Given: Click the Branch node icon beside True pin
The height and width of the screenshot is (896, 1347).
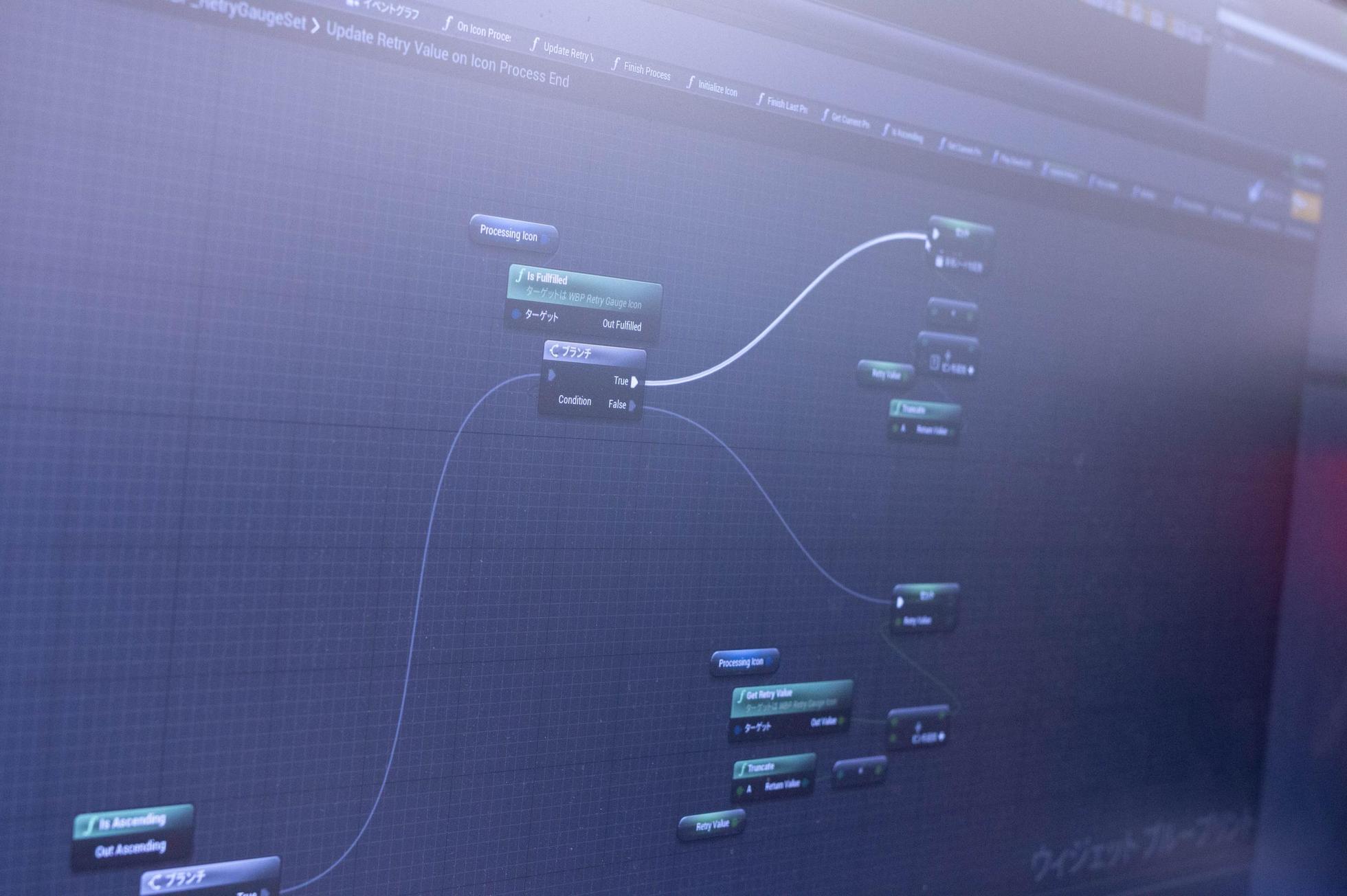Looking at the screenshot, I should [555, 351].
